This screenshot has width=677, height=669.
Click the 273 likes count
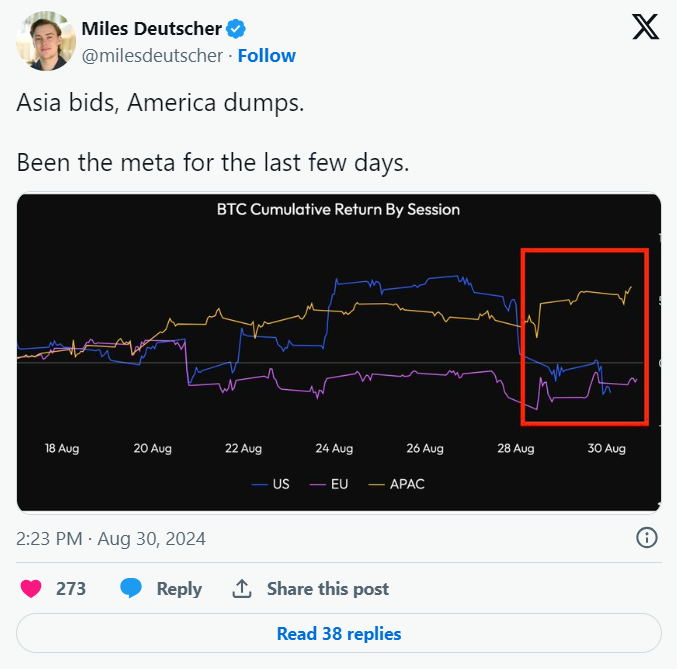pos(71,589)
